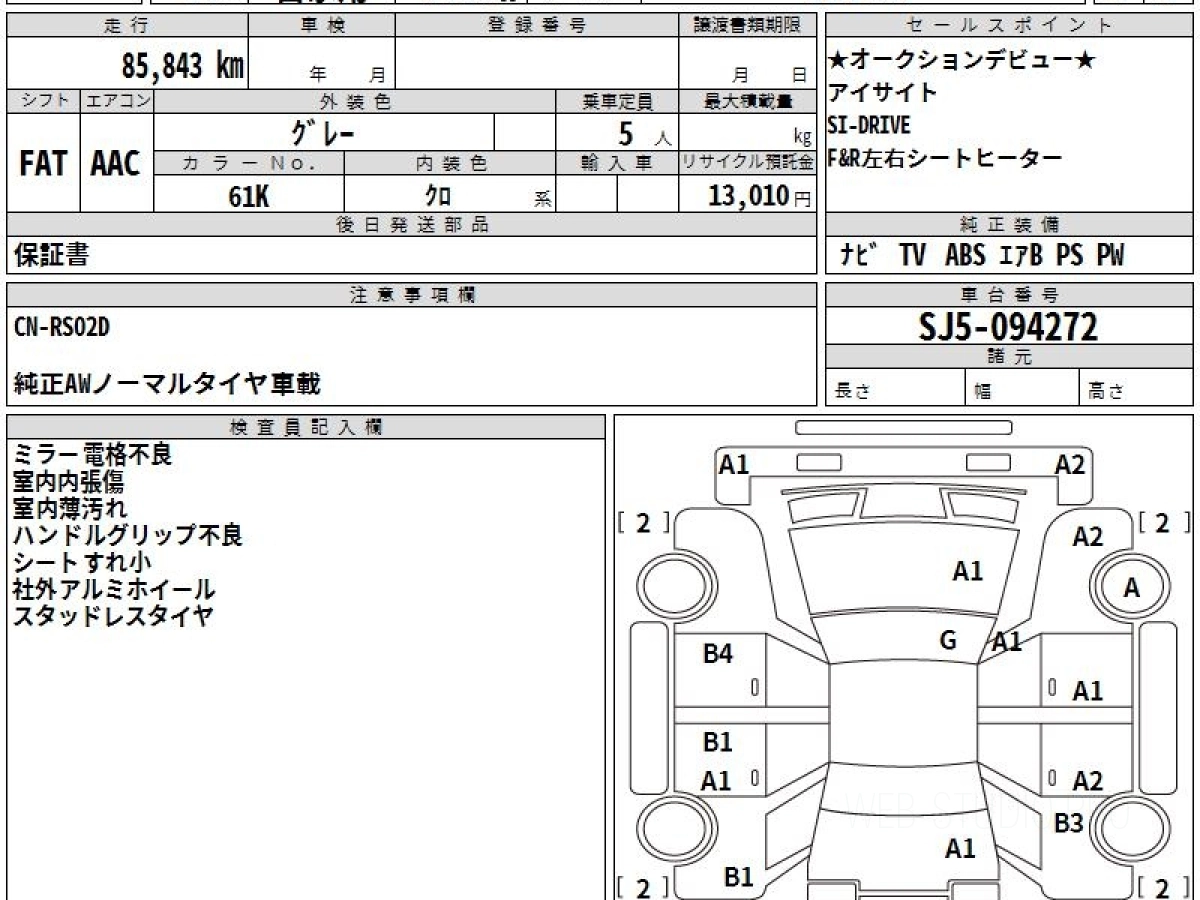This screenshot has height=900, width=1200.
Task: Select chassis number SJ5-094272
Action: click(x=1008, y=327)
